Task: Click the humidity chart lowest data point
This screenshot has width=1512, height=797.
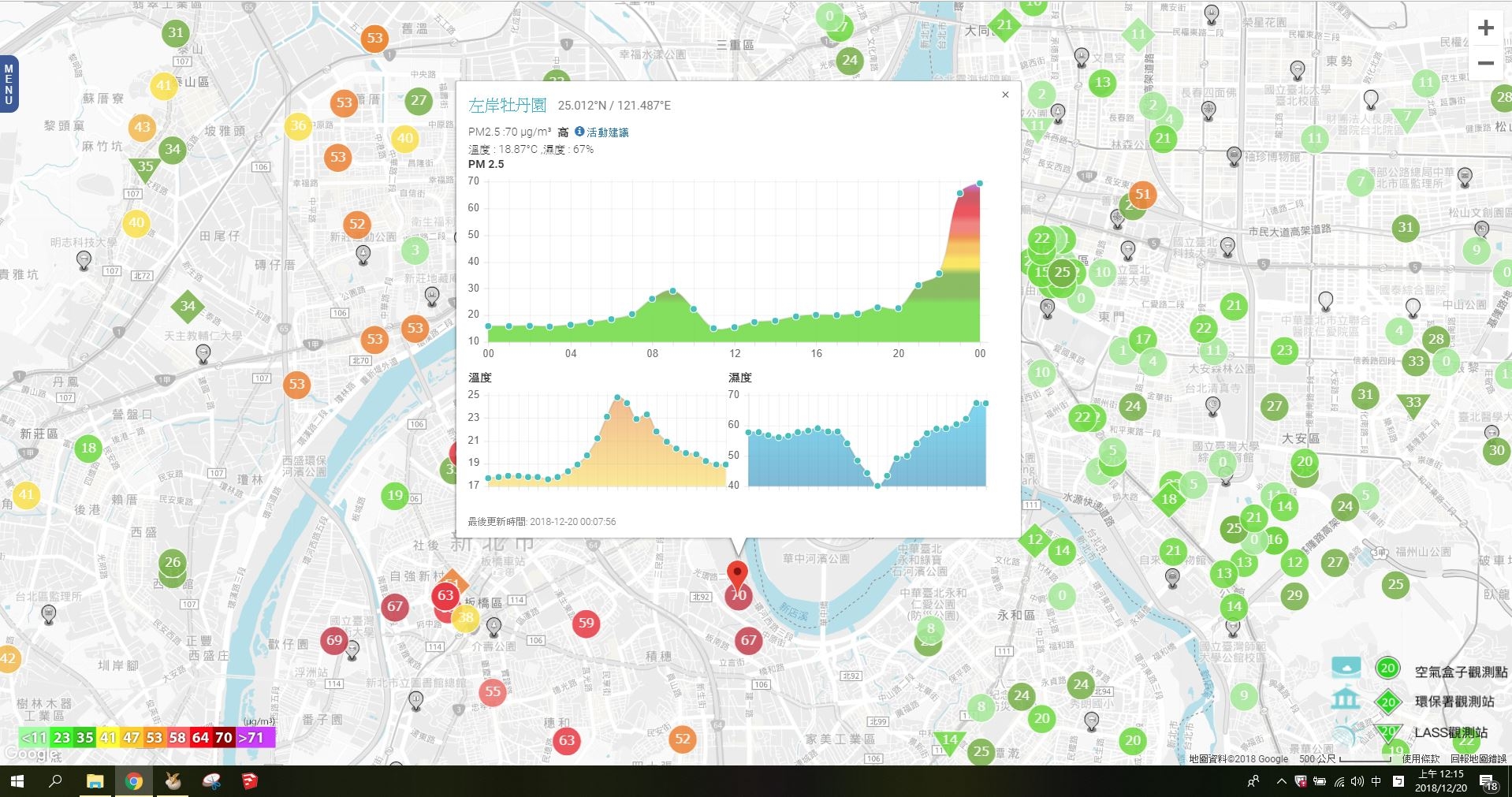Action: [877, 486]
